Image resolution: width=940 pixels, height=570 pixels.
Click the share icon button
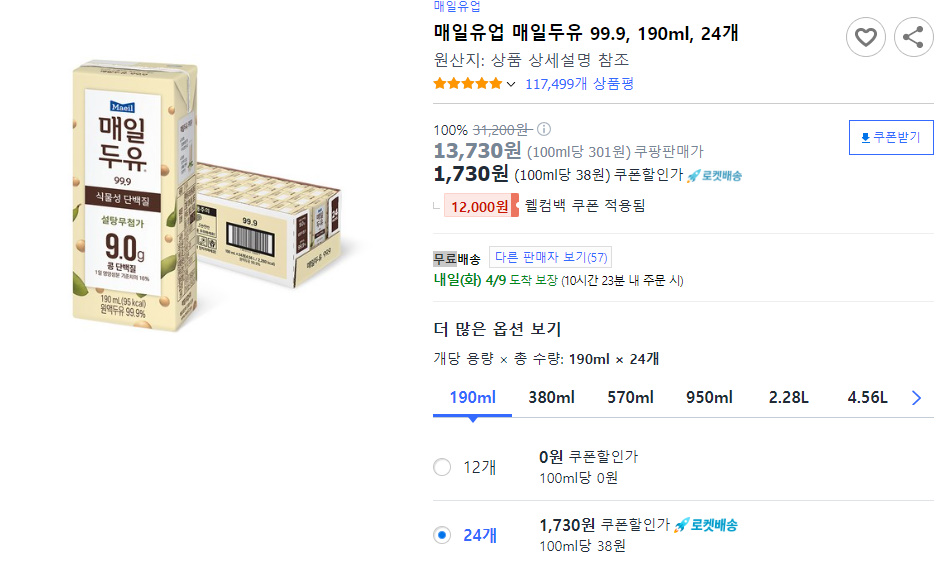[913, 37]
